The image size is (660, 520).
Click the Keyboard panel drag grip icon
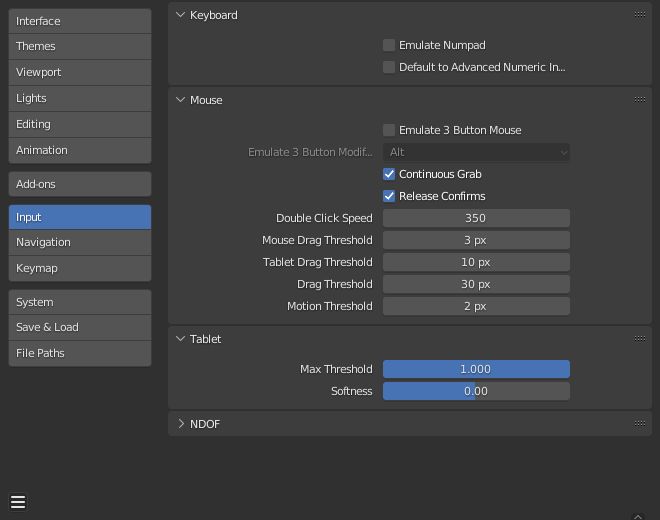pyautogui.click(x=639, y=15)
